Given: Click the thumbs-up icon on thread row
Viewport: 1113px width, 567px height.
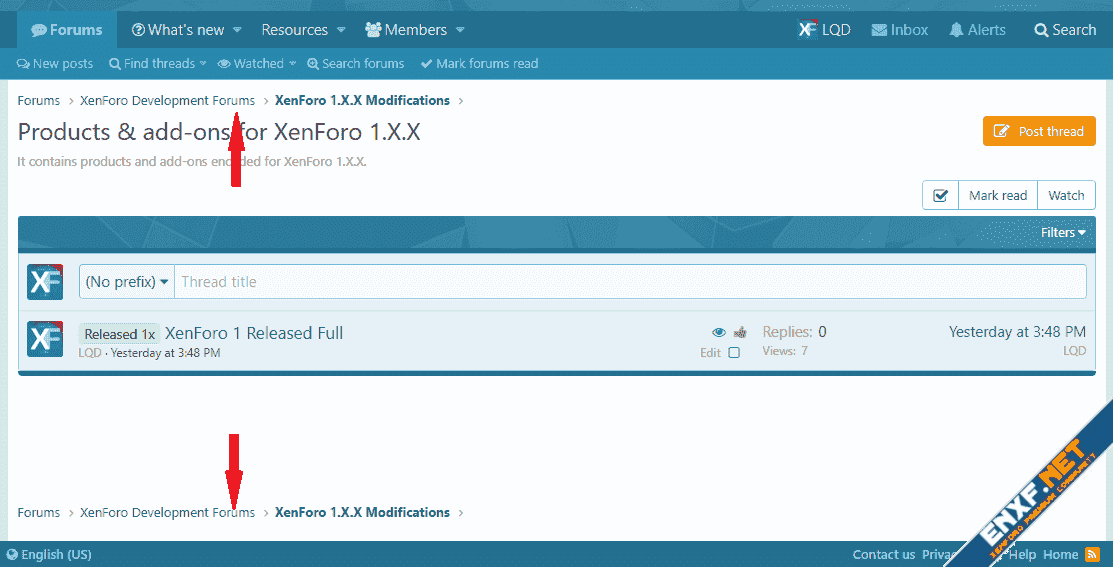Looking at the screenshot, I should tap(740, 332).
